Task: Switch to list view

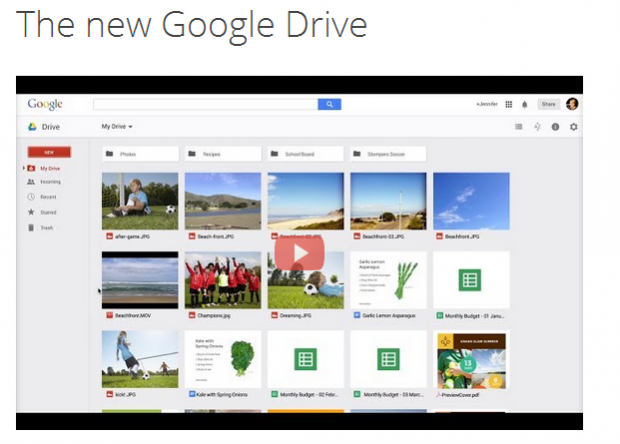Action: click(x=518, y=127)
